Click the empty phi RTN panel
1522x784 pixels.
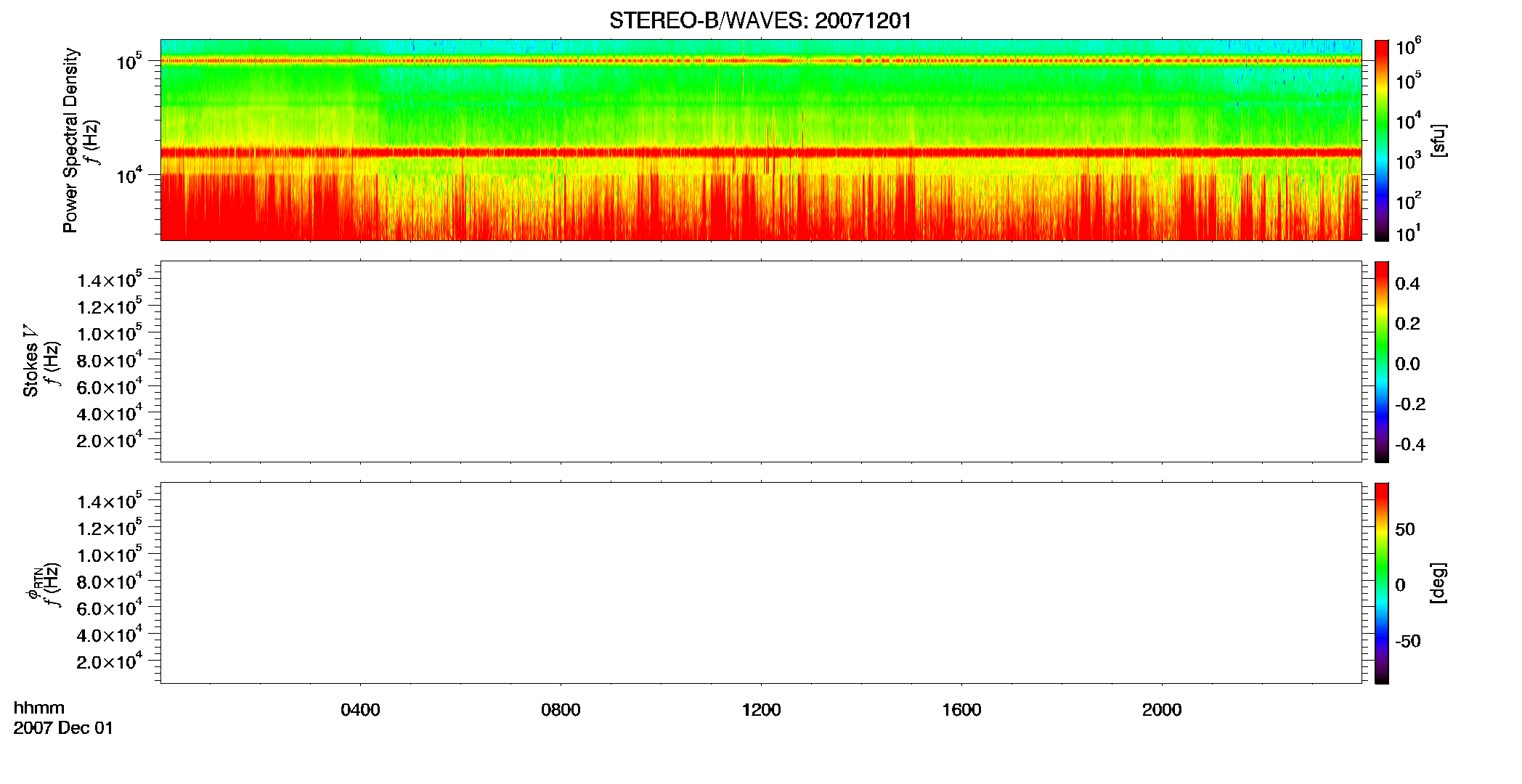pyautogui.click(x=760, y=583)
